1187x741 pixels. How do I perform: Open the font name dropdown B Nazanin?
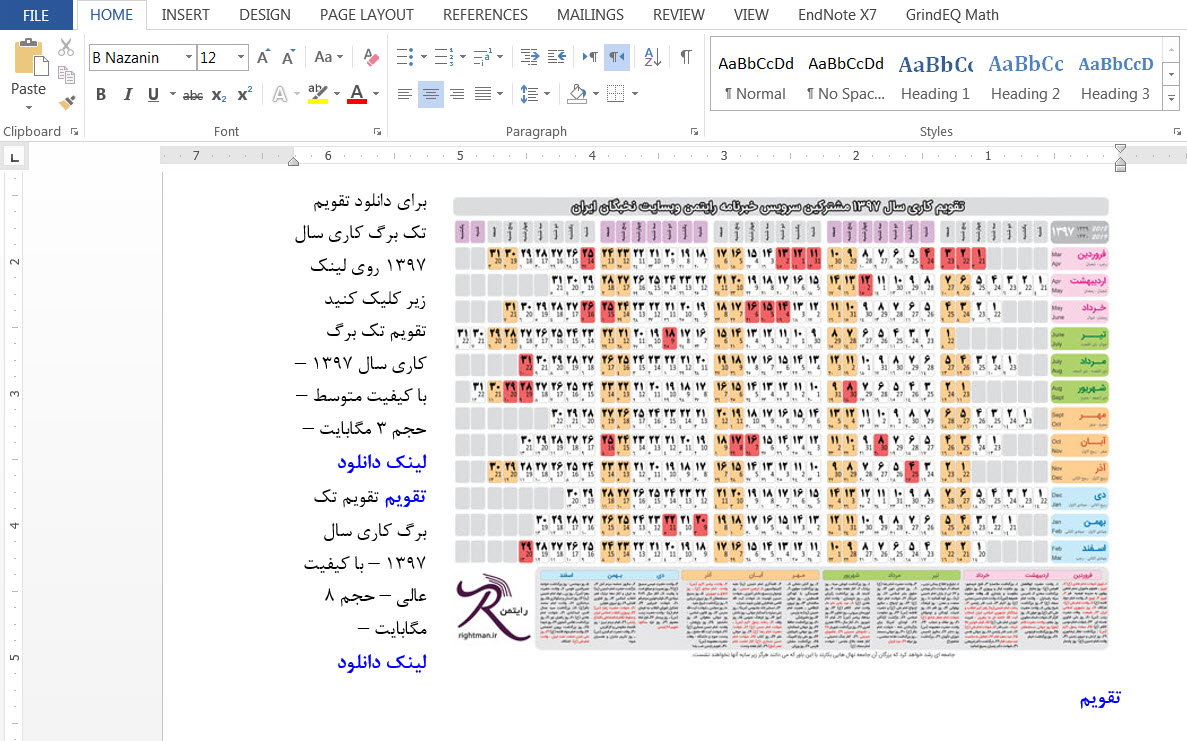pos(188,58)
